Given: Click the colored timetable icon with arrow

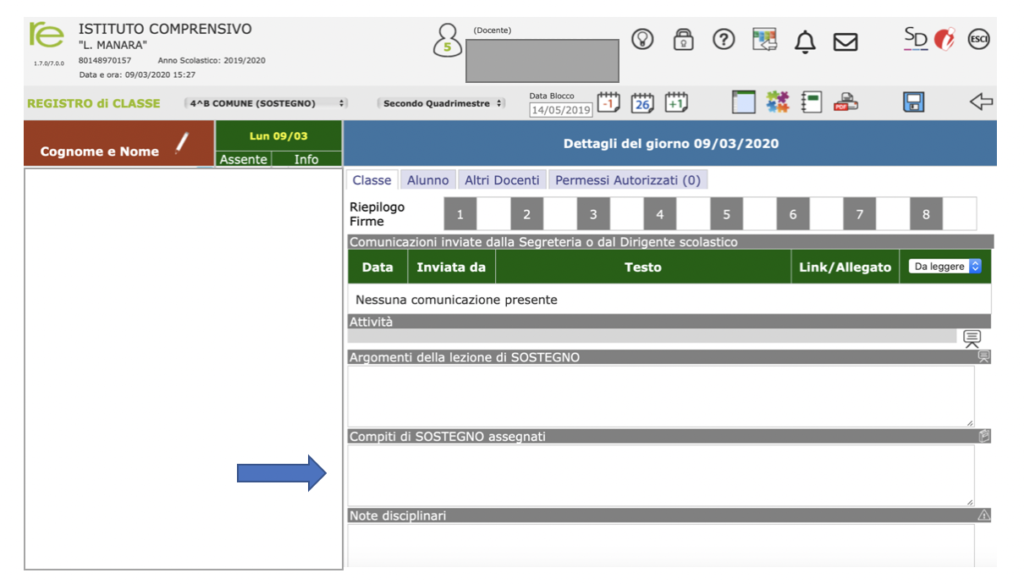Looking at the screenshot, I should coord(764,39).
